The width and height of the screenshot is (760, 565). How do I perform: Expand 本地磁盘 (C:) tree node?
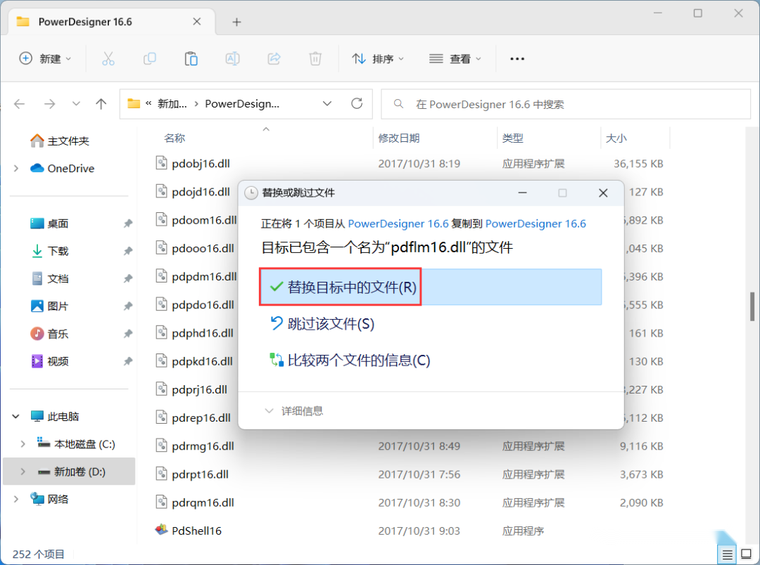(23, 444)
